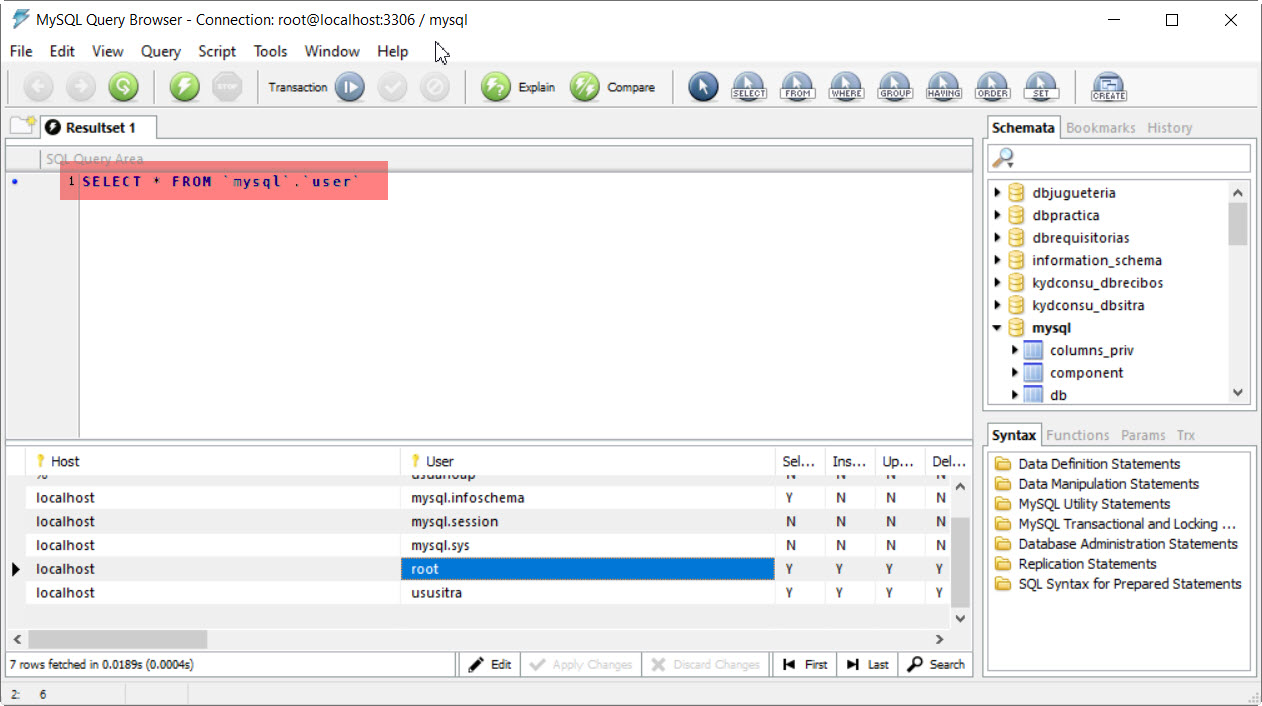Switch to the History tab
This screenshot has height=706, width=1262.
coord(1170,128)
